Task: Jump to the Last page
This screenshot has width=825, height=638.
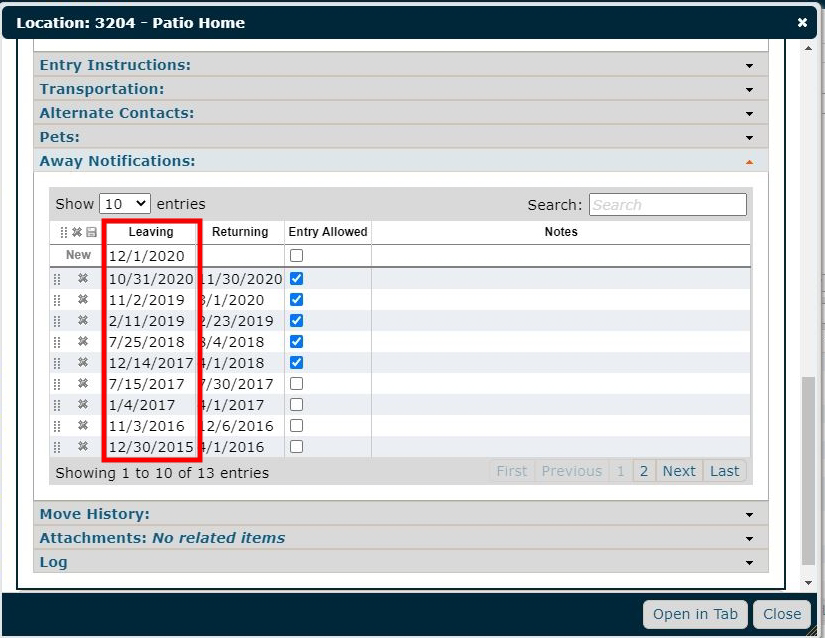Action: tap(725, 471)
